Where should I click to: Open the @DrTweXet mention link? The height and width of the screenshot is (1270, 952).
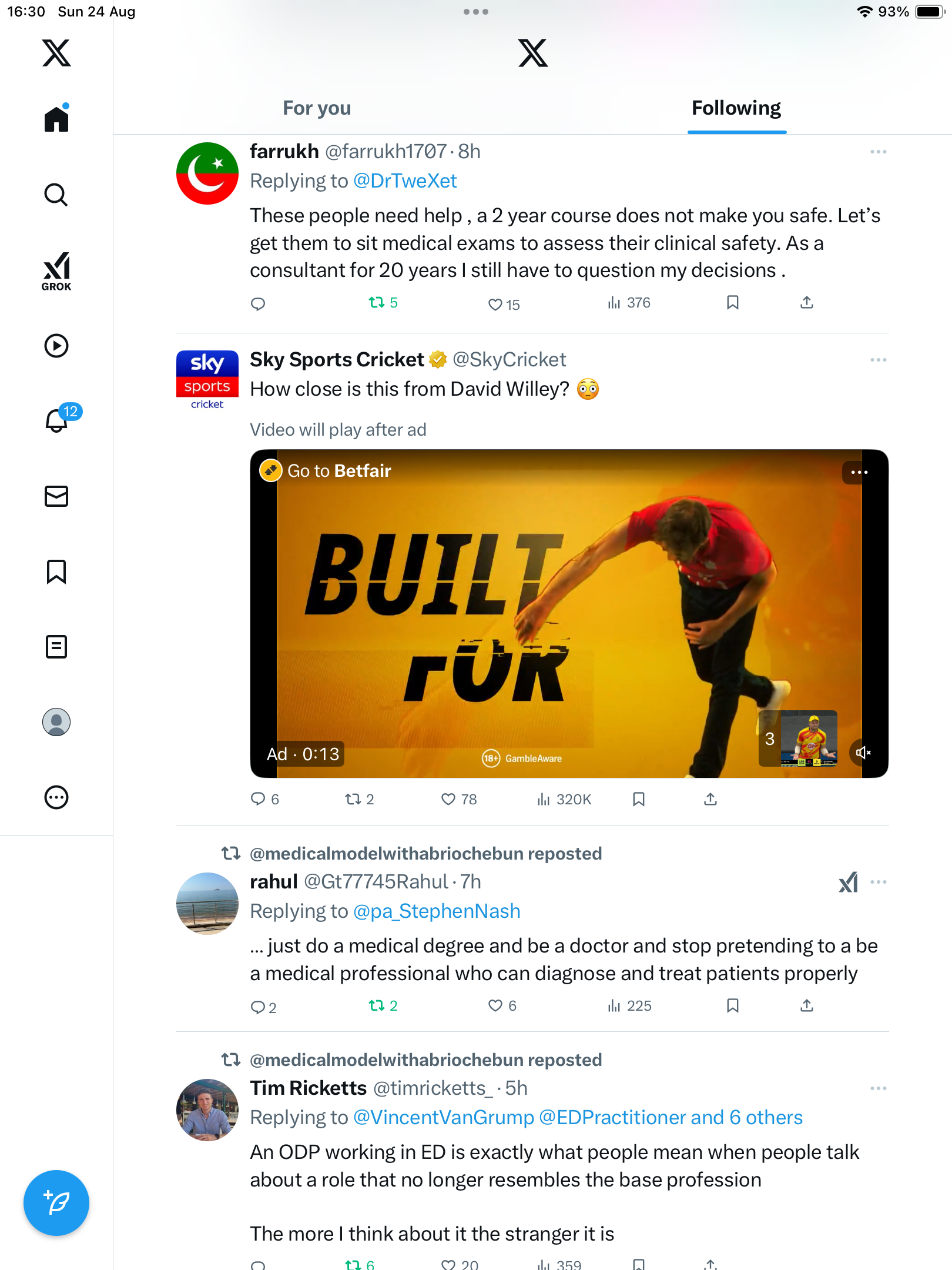pyautogui.click(x=405, y=181)
